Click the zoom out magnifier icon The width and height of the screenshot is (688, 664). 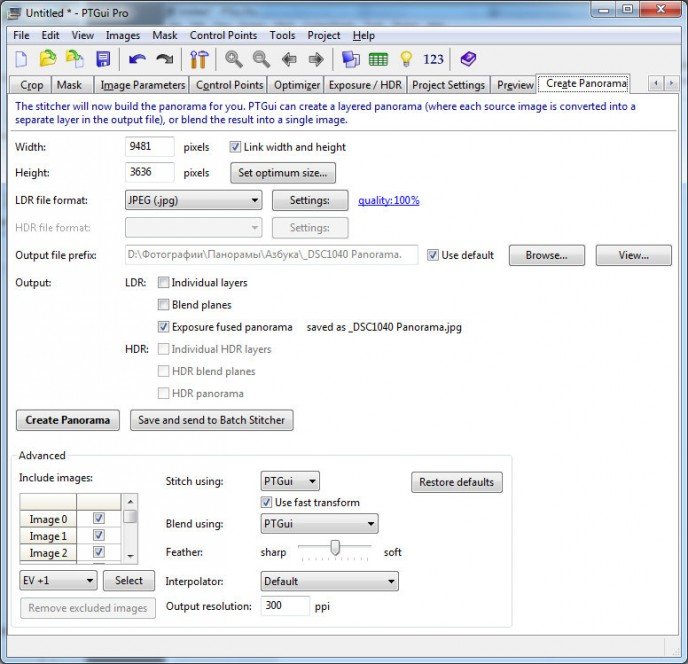(x=261, y=59)
